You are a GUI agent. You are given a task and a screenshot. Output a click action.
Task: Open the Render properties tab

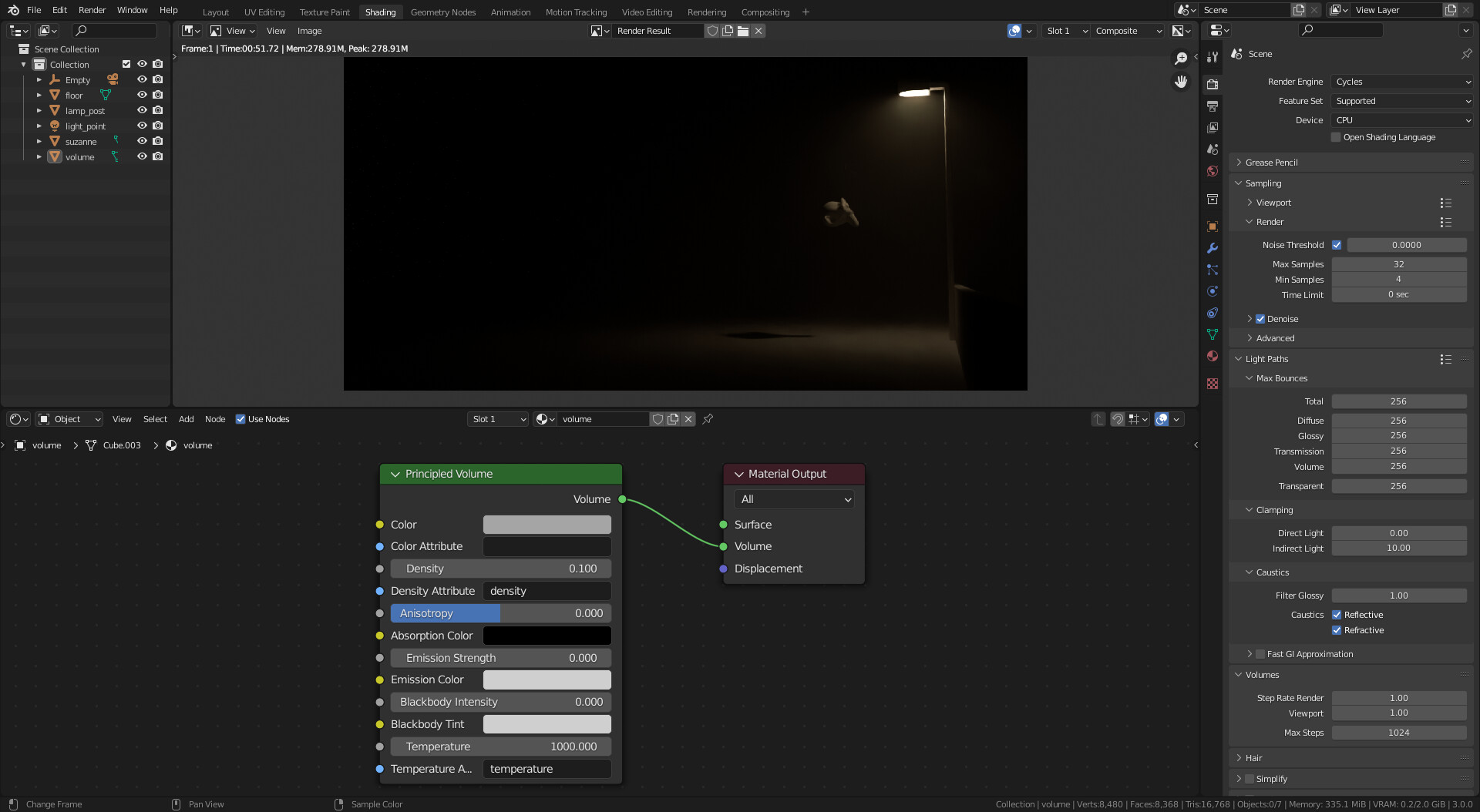coord(1213,84)
